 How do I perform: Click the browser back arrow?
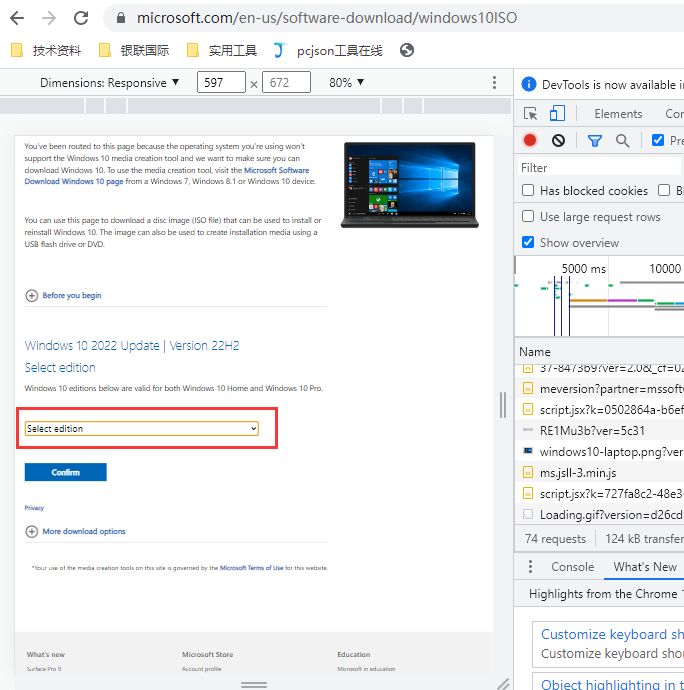point(17,18)
